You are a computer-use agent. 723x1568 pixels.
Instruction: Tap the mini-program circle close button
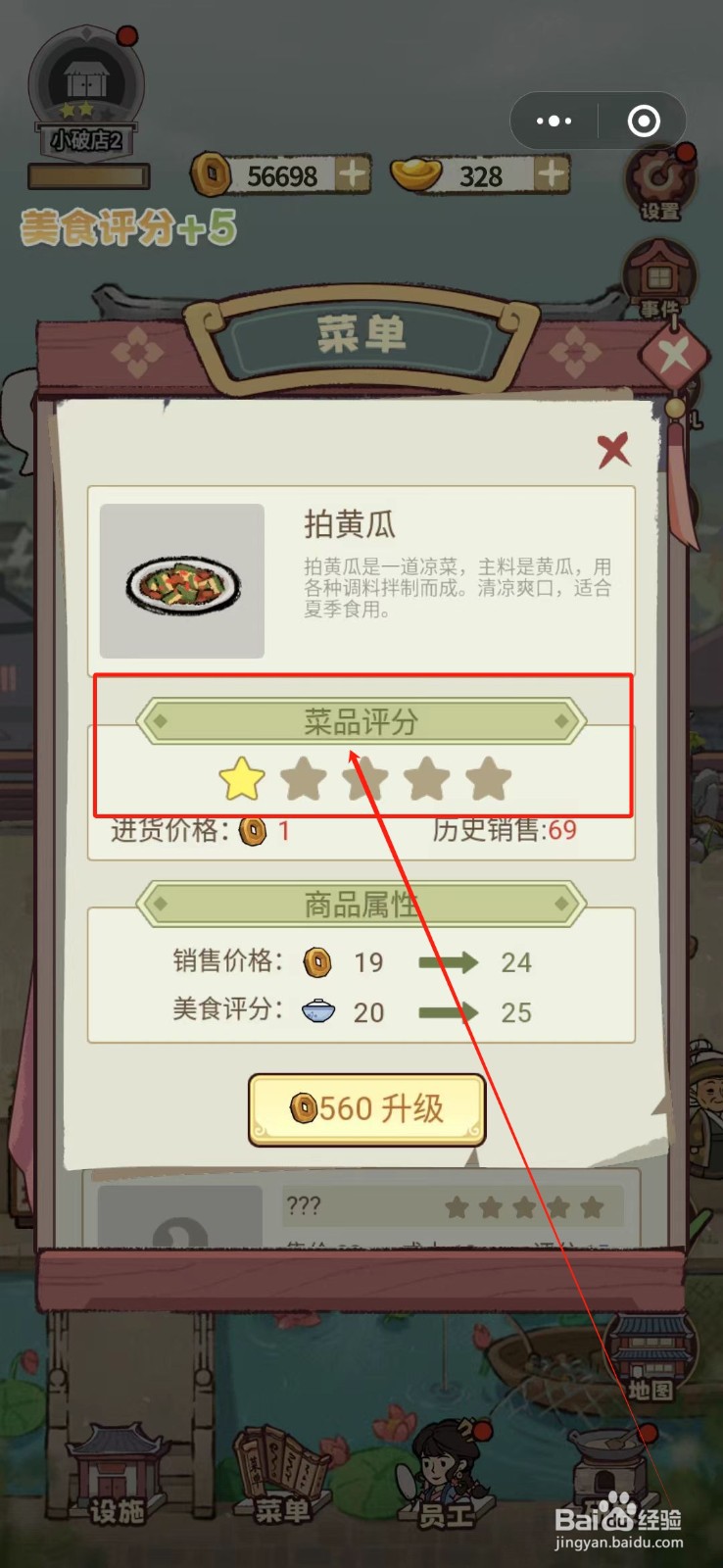tap(644, 121)
